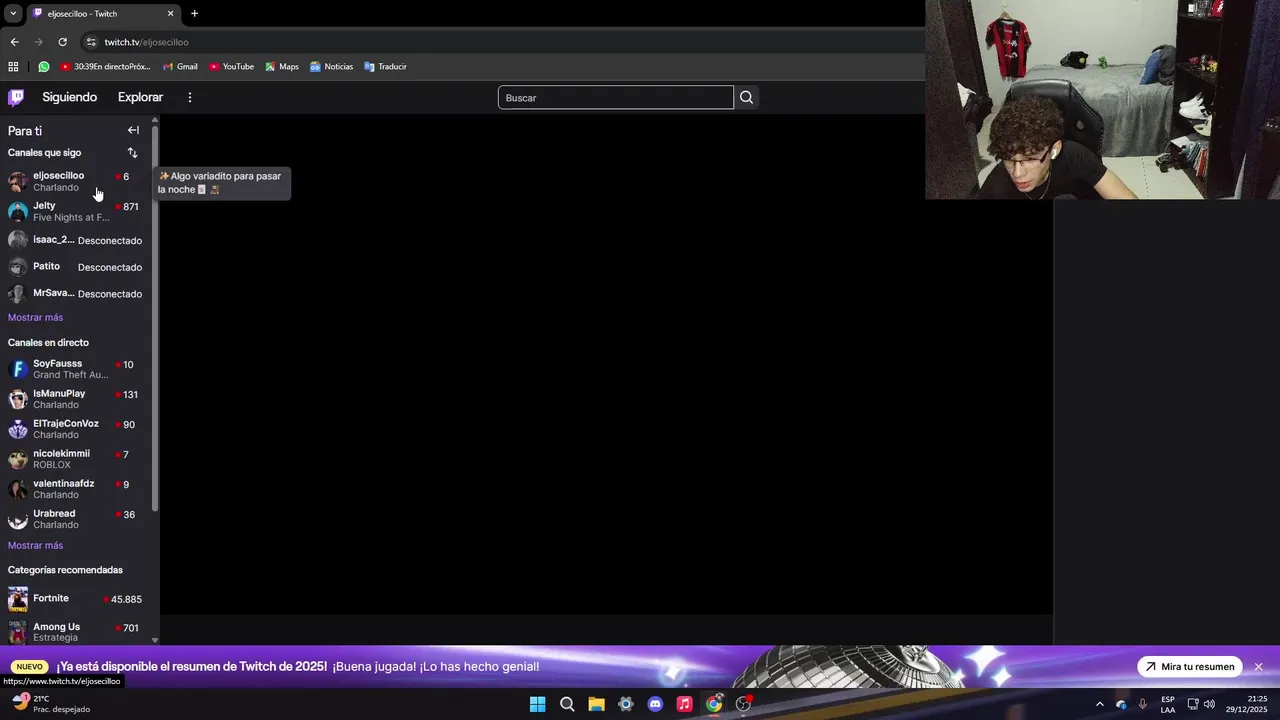Click the sidebar scrollbar thumb
The width and height of the screenshot is (1280, 720).
(155, 317)
